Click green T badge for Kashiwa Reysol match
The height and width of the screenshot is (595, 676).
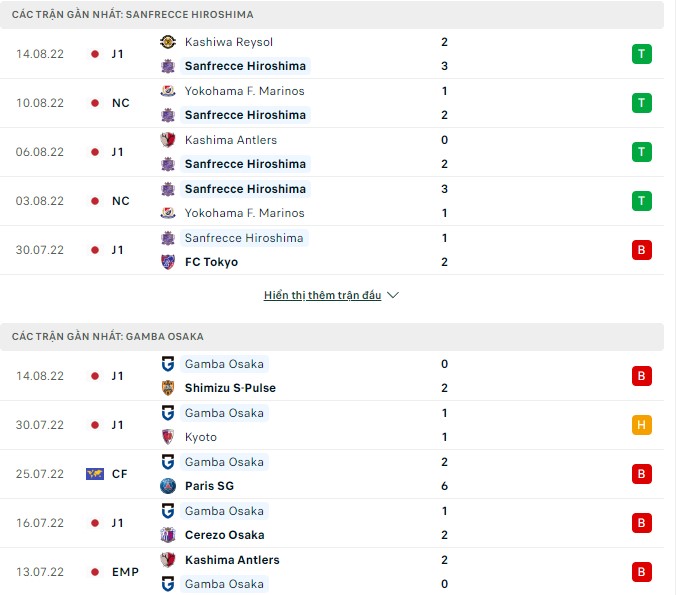coord(641,54)
